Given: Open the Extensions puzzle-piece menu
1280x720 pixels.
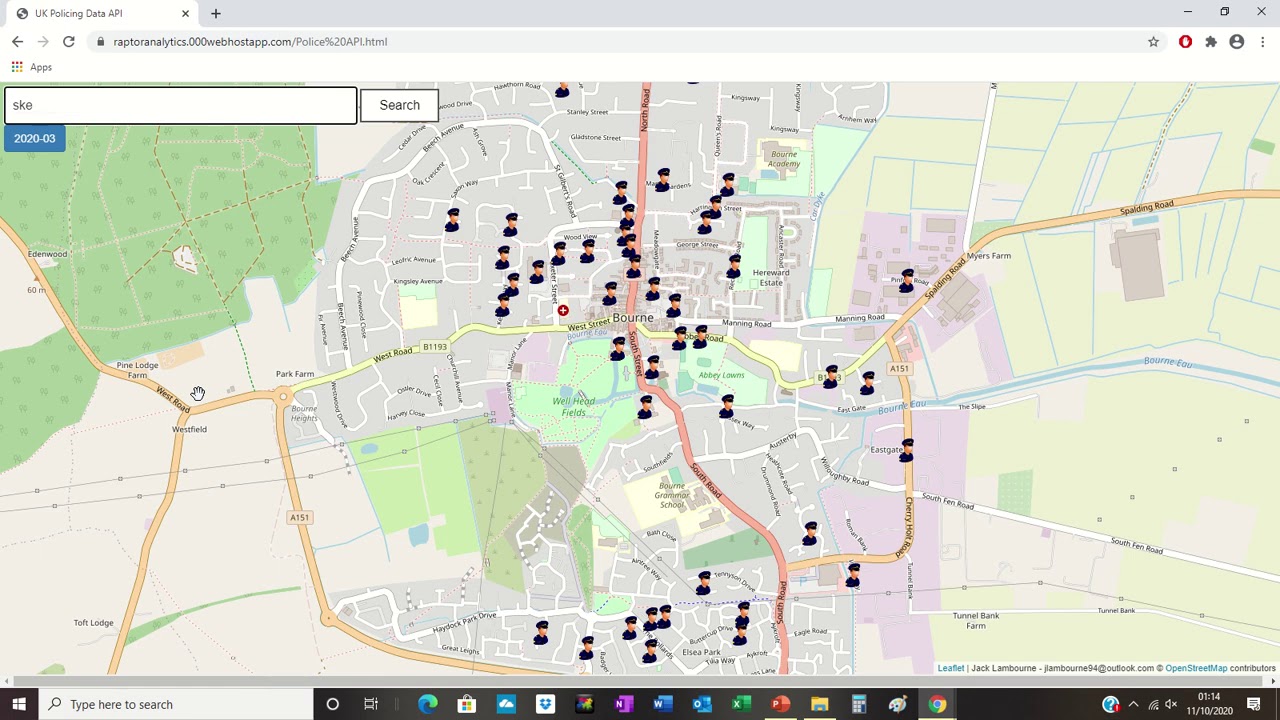Looking at the screenshot, I should coord(1211,42).
